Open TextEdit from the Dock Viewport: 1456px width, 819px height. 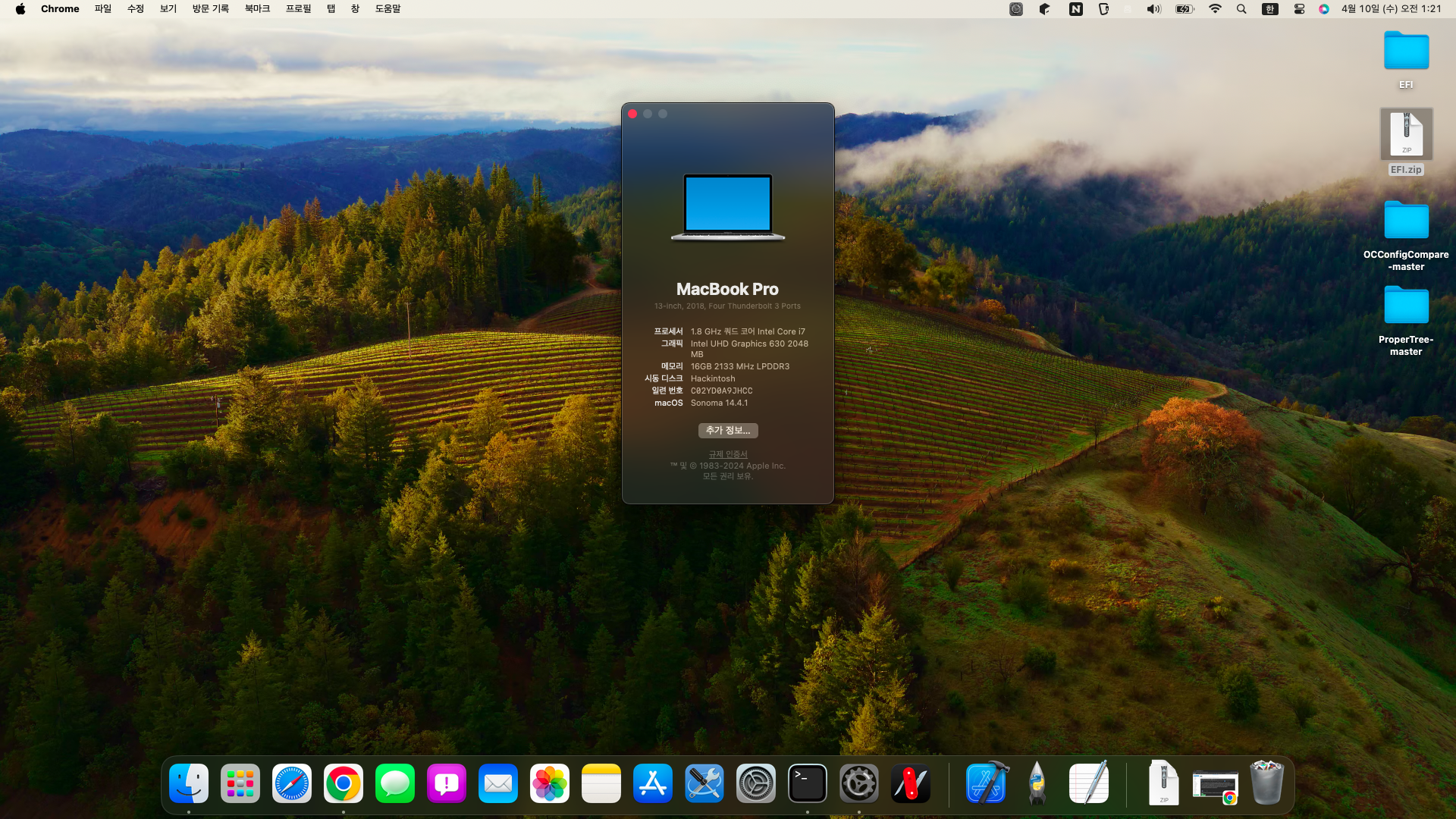(1089, 783)
